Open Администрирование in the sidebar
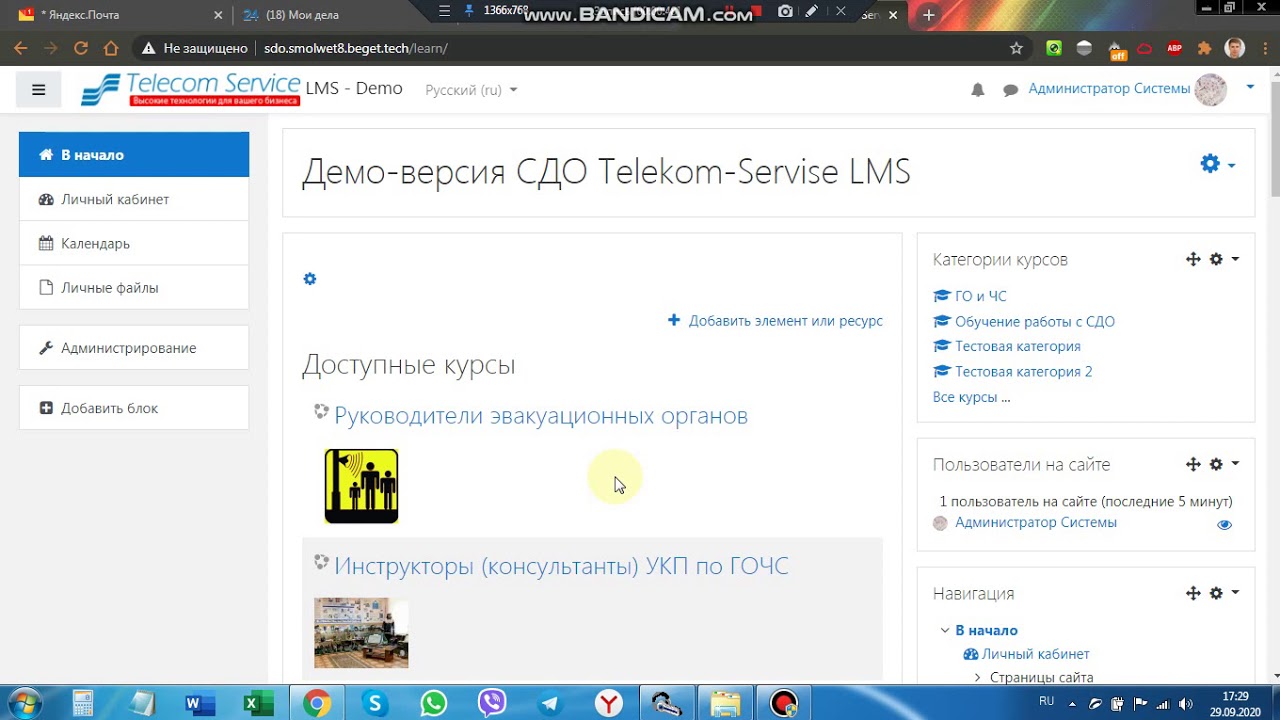Image resolution: width=1280 pixels, height=720 pixels. click(x=134, y=348)
